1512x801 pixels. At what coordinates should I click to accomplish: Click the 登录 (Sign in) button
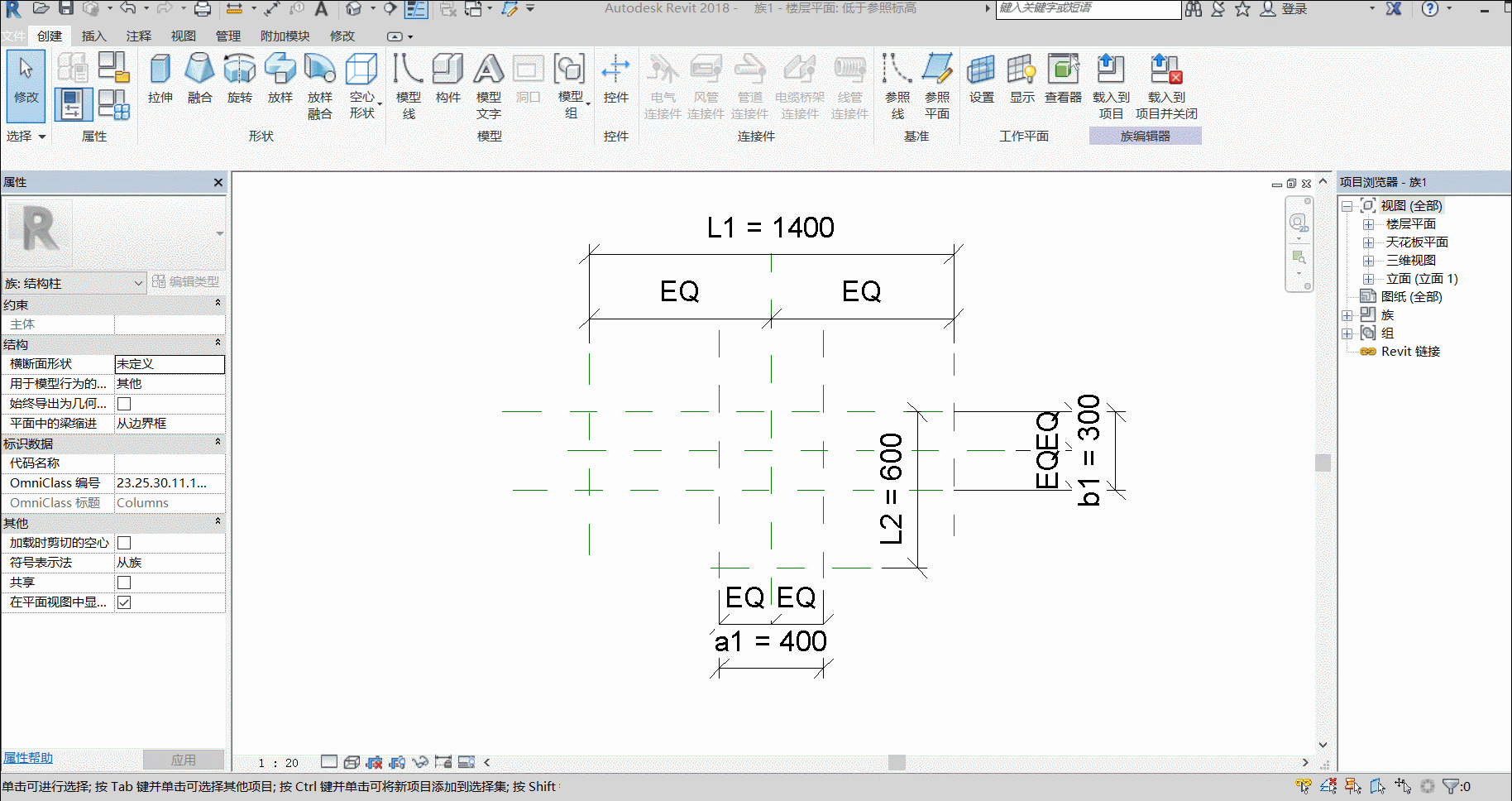click(x=1285, y=9)
